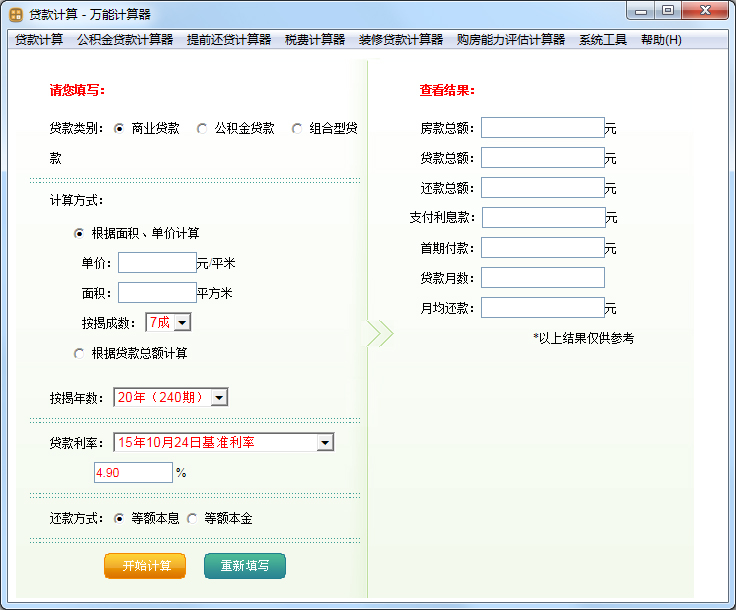Image resolution: width=736 pixels, height=610 pixels.
Task: Open the 按揭成数 dropdown
Action: pyautogui.click(x=169, y=322)
